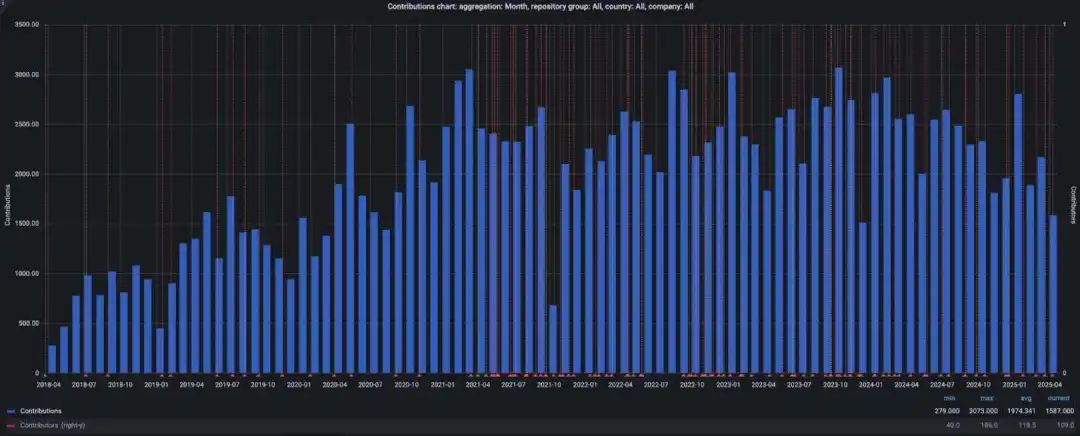Open the Contributions chart panel title menu
Screen dimensions: 1080x436
pos(540,6)
